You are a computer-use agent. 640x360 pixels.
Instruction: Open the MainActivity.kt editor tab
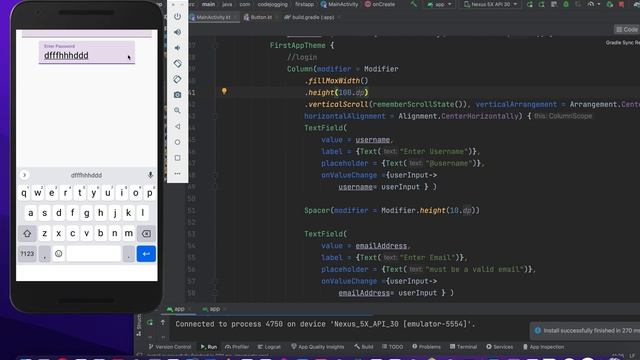pos(213,17)
